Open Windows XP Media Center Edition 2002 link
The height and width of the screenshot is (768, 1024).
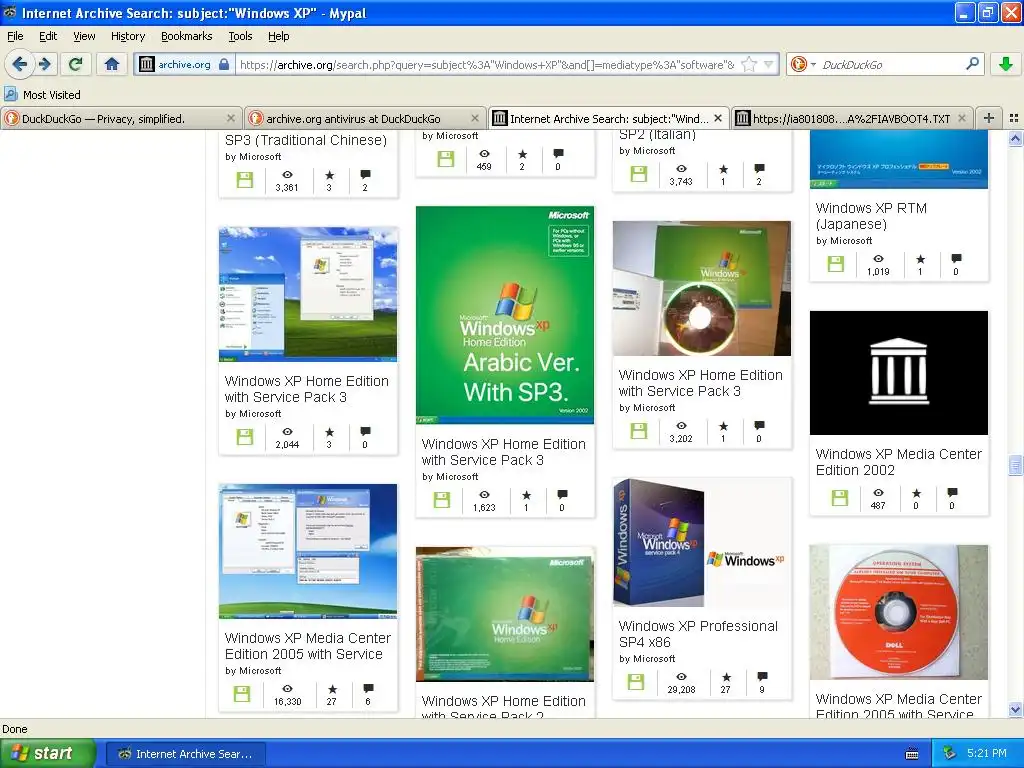pyautogui.click(x=898, y=462)
